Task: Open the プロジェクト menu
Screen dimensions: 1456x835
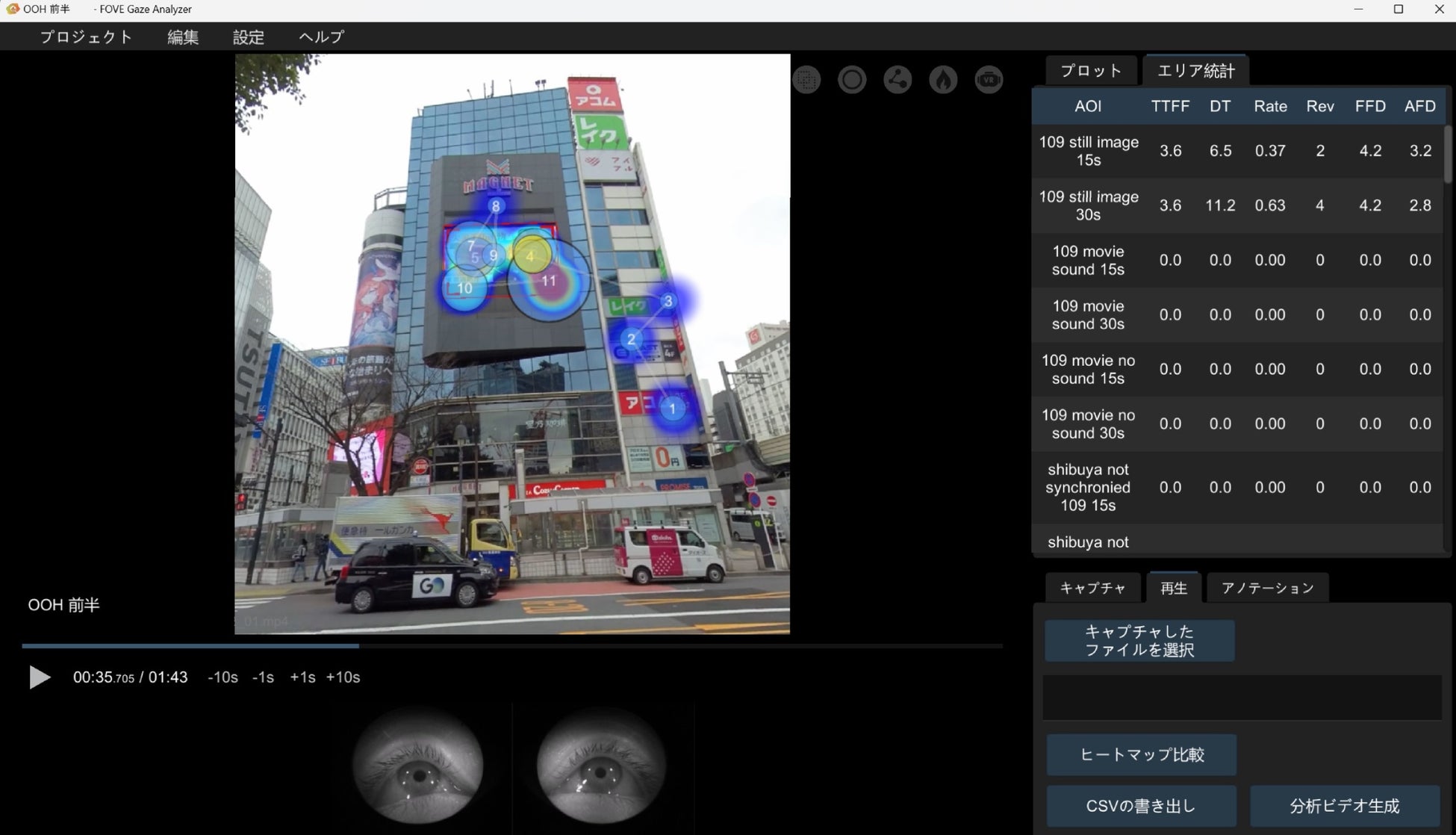Action: pos(86,37)
